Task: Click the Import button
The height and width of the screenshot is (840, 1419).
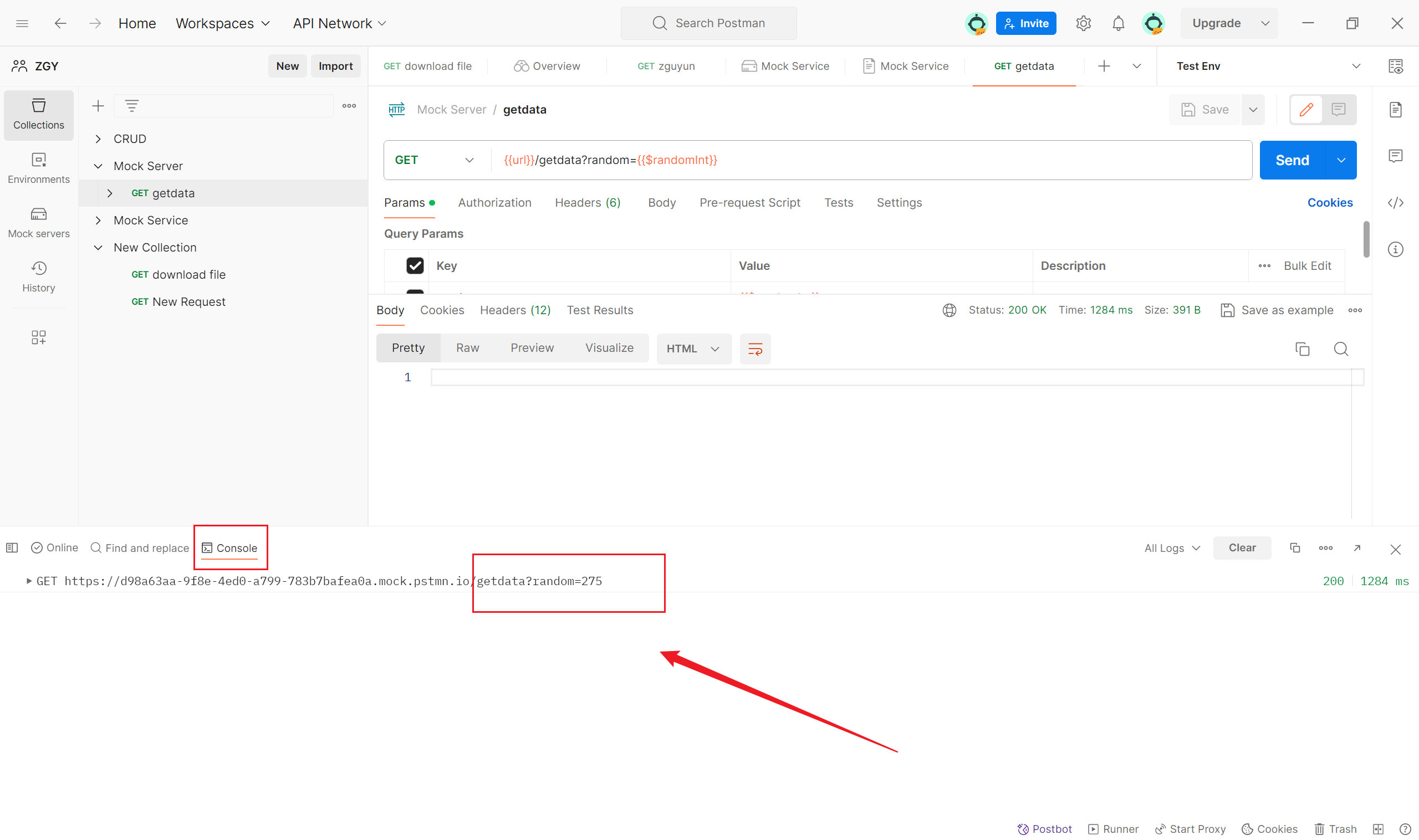Action: (335, 66)
